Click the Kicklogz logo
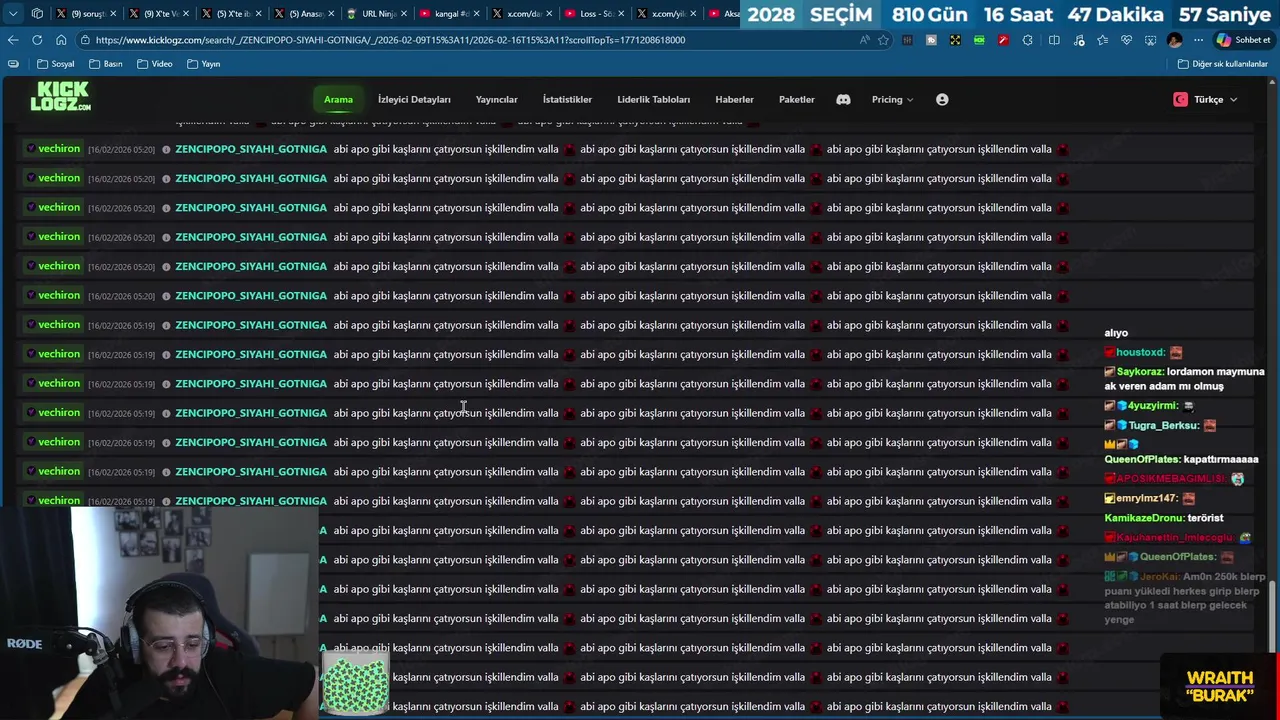This screenshot has width=1280, height=720. [x=60, y=97]
